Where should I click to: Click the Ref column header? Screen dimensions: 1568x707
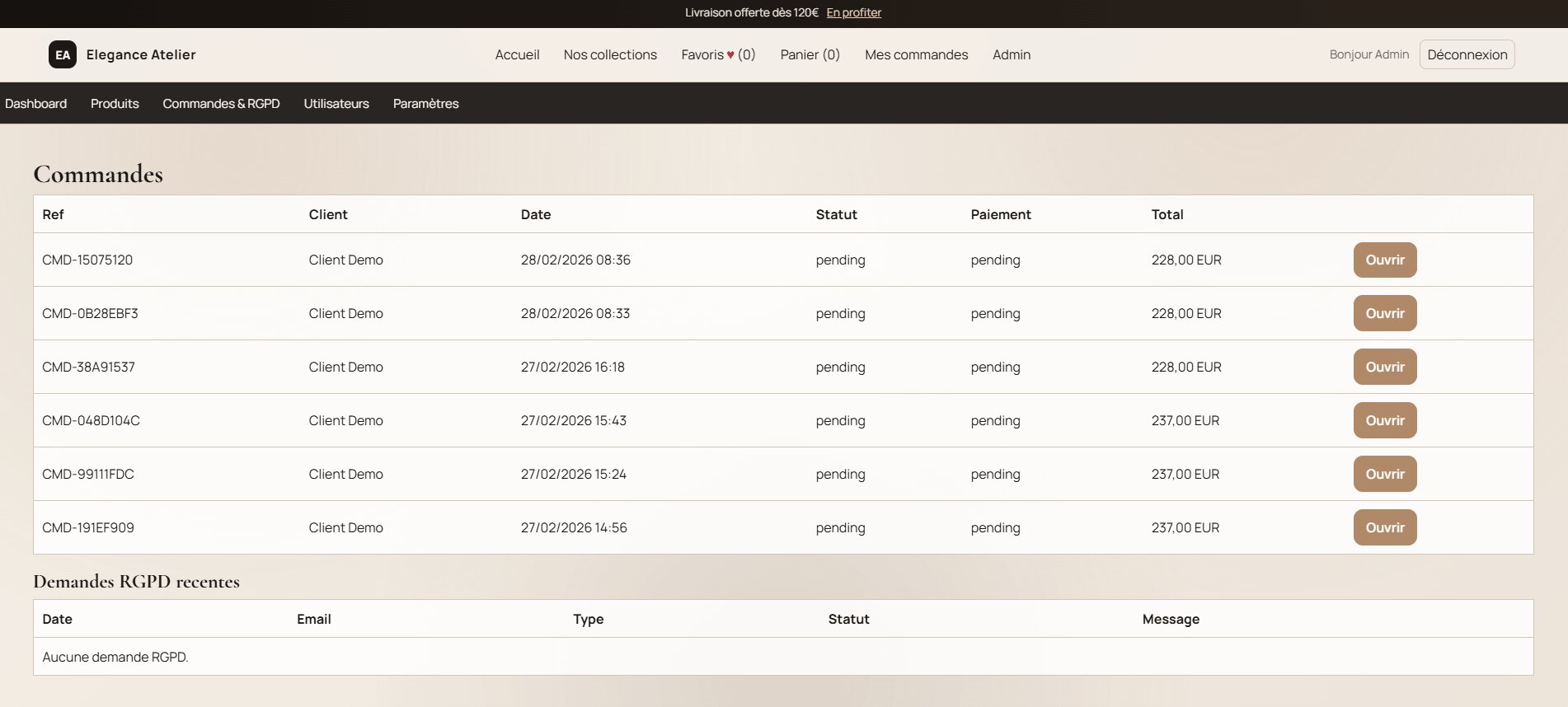pyautogui.click(x=53, y=214)
